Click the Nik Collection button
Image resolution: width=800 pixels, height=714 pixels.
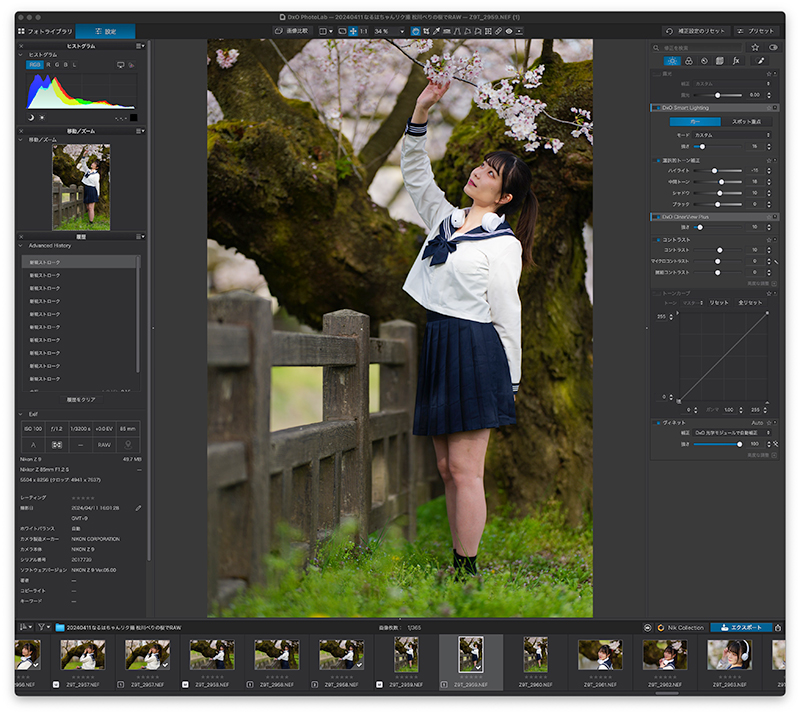[681, 627]
